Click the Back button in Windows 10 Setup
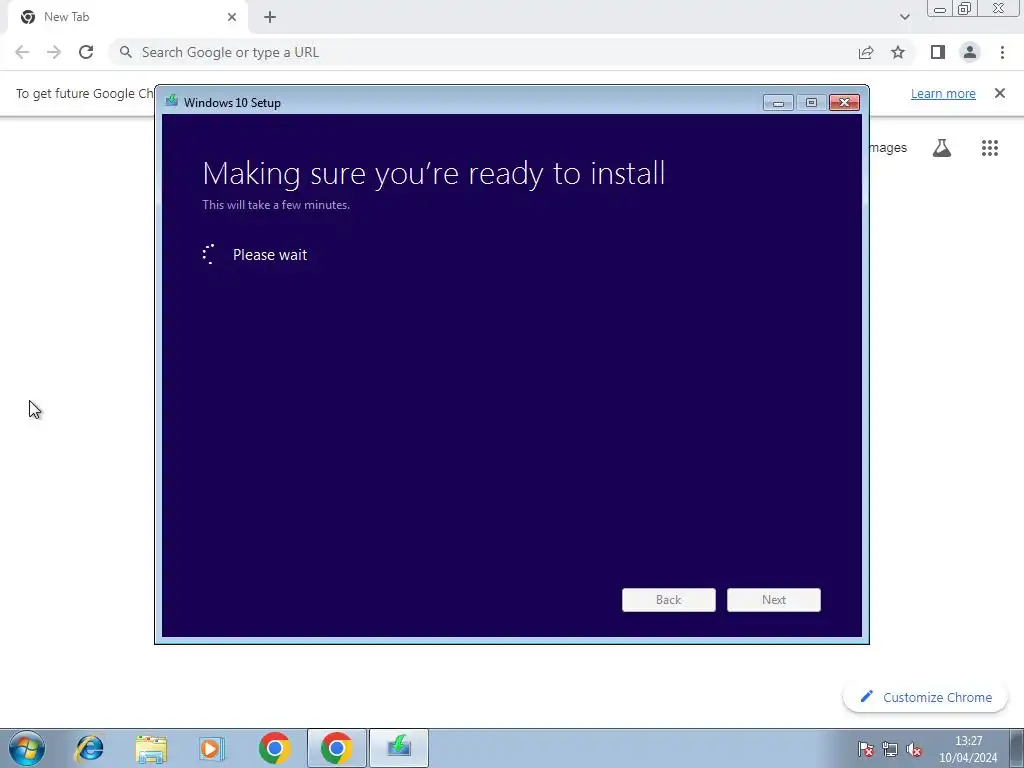The width and height of the screenshot is (1024, 768). pyautogui.click(x=669, y=600)
